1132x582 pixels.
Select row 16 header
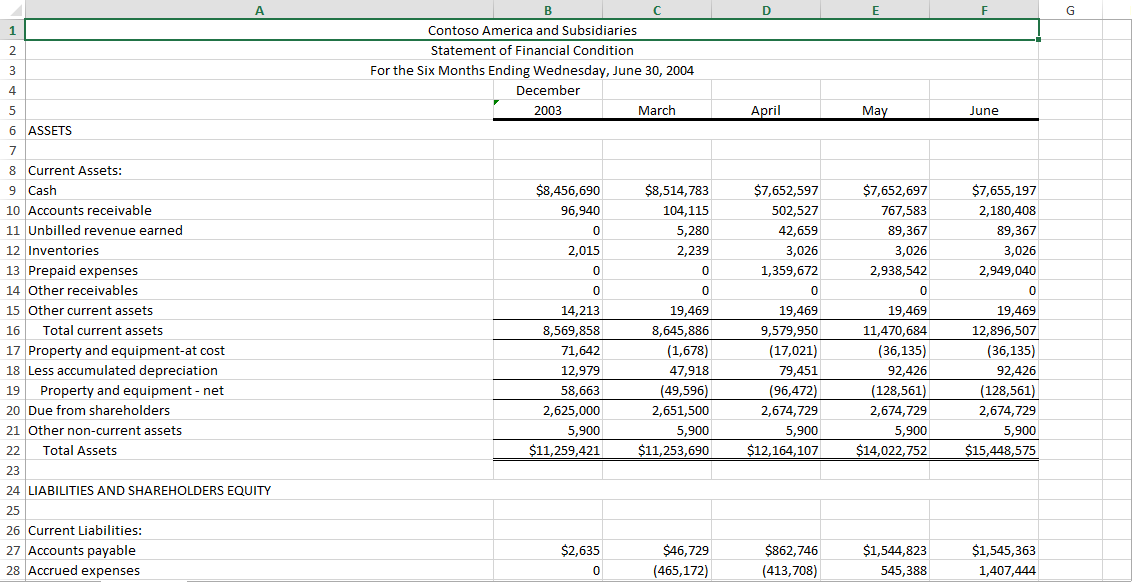[x=12, y=330]
